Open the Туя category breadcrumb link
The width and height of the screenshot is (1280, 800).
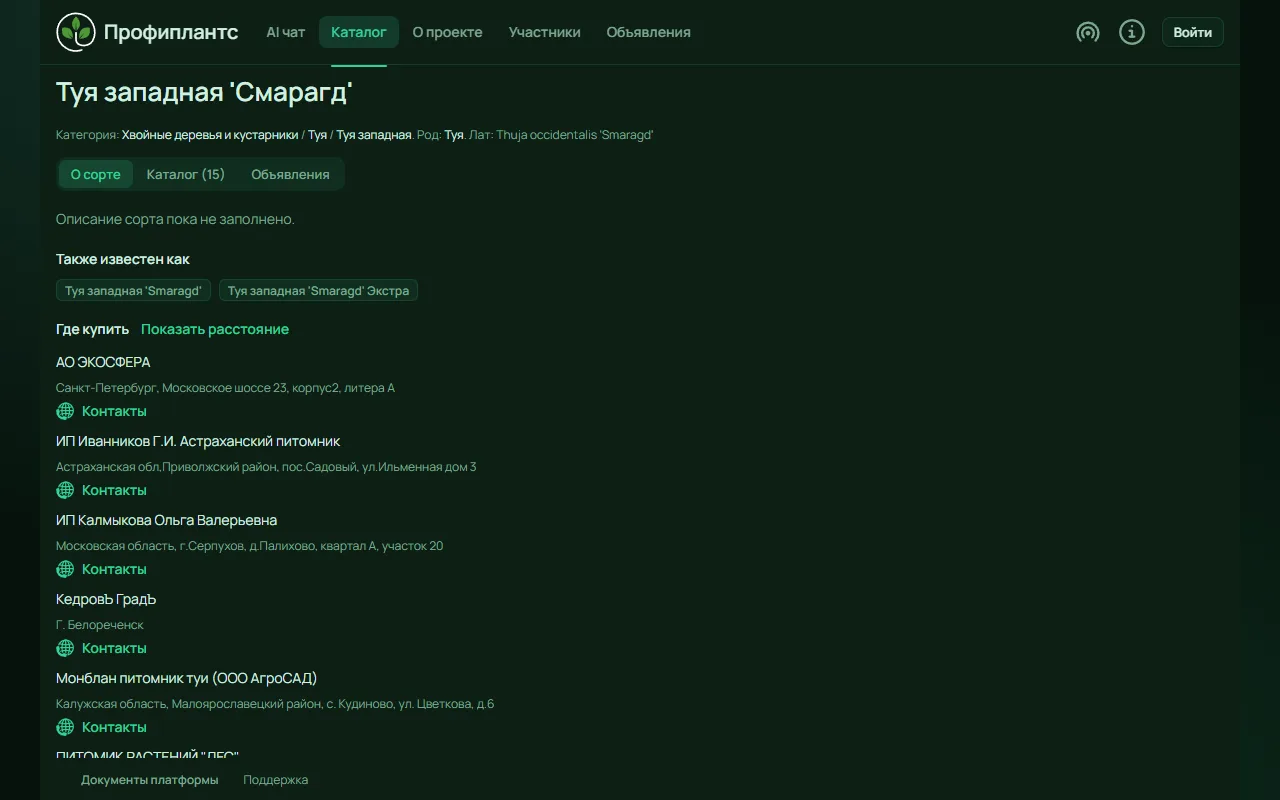(317, 134)
